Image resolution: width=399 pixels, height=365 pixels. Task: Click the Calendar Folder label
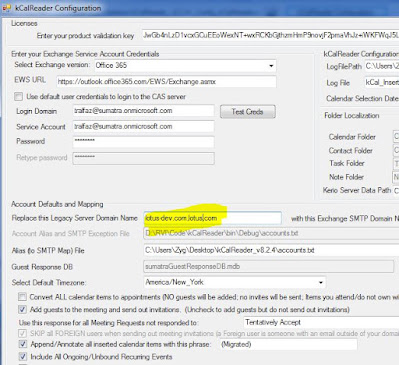coord(352,137)
